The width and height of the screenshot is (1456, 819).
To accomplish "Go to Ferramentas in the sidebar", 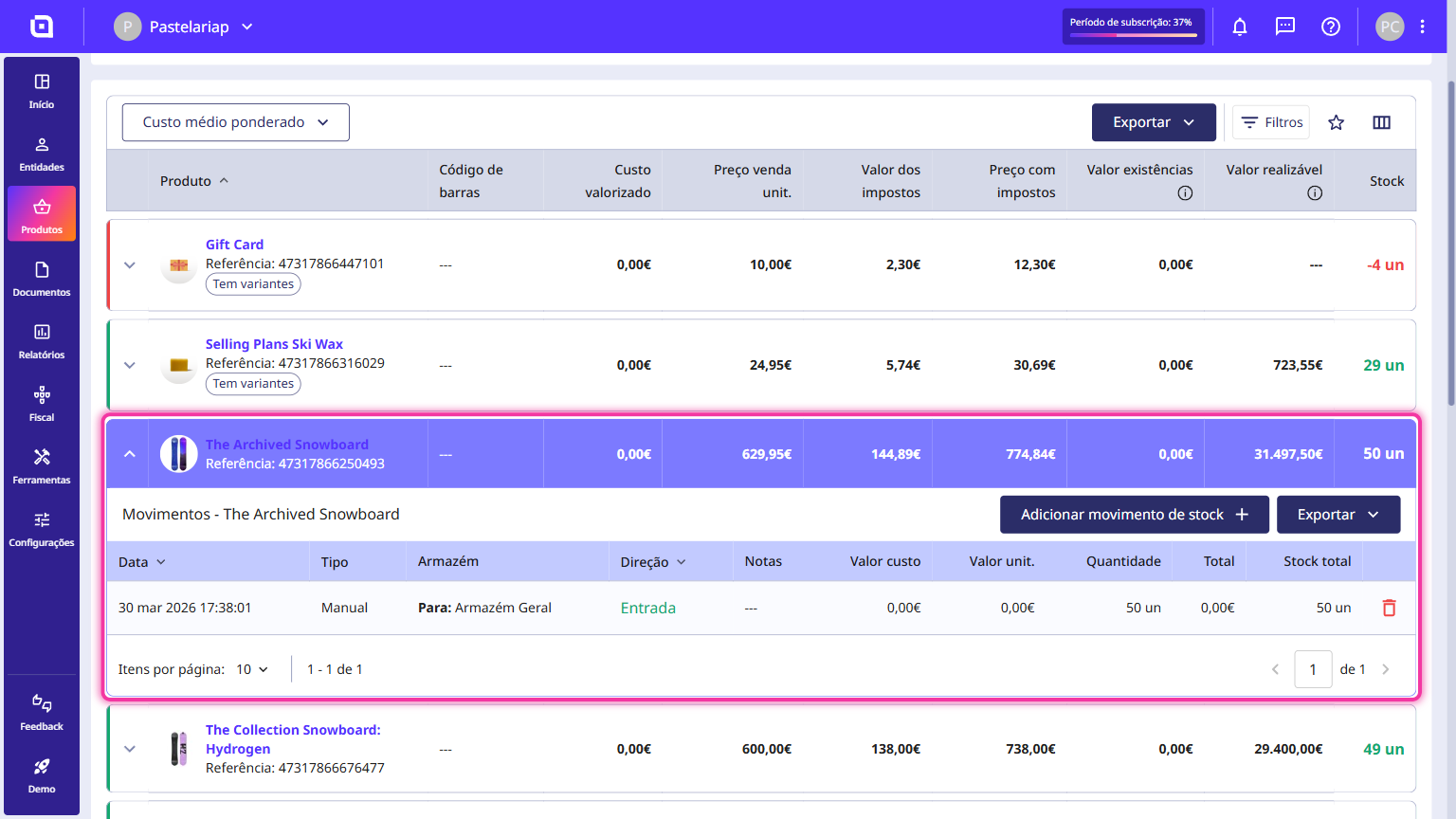I will click(42, 466).
